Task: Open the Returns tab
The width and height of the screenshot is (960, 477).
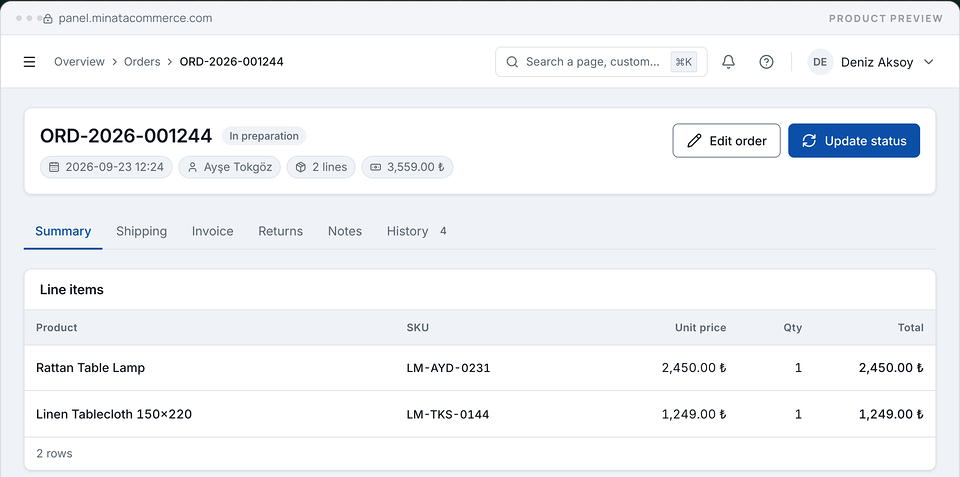Action: click(x=280, y=231)
